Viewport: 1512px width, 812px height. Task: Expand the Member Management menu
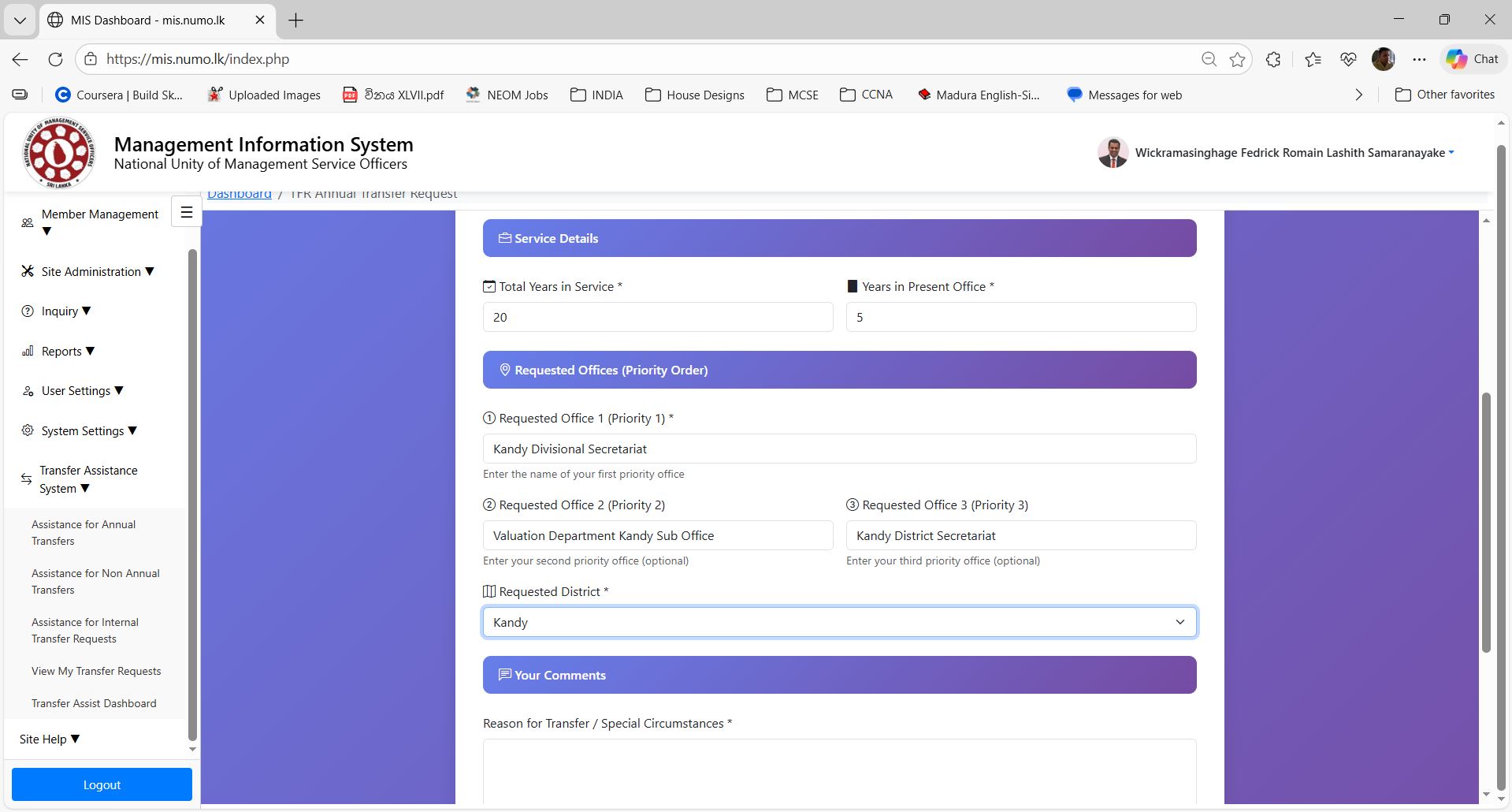[x=99, y=222]
